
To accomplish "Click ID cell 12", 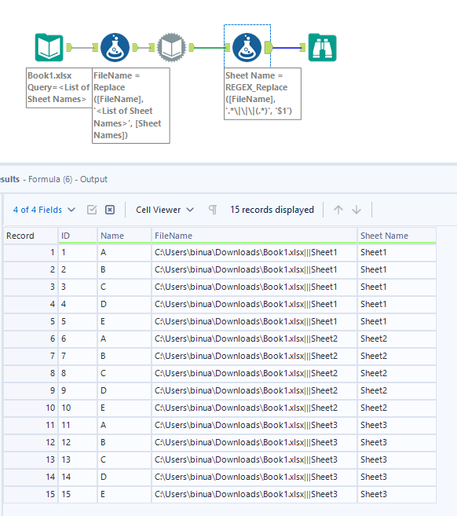I will click(x=78, y=442).
